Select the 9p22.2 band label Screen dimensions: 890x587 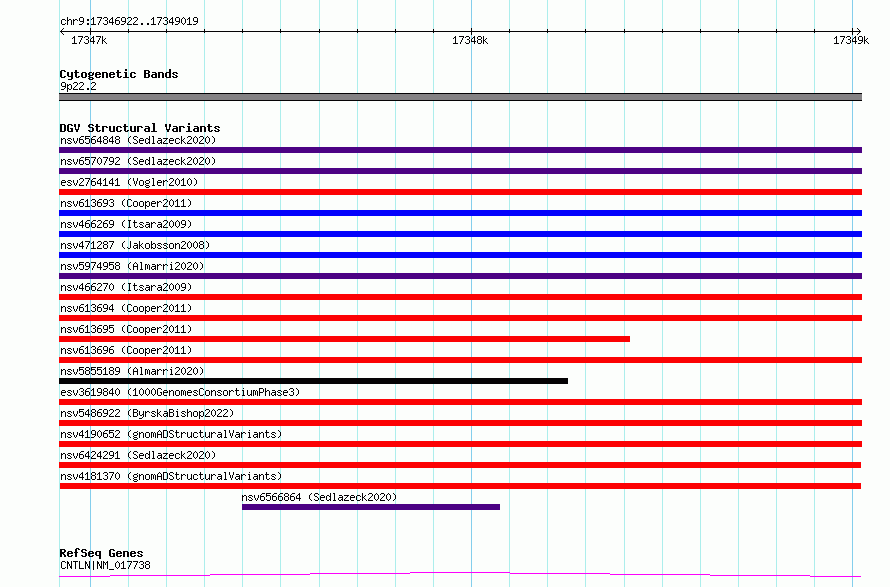78,86
